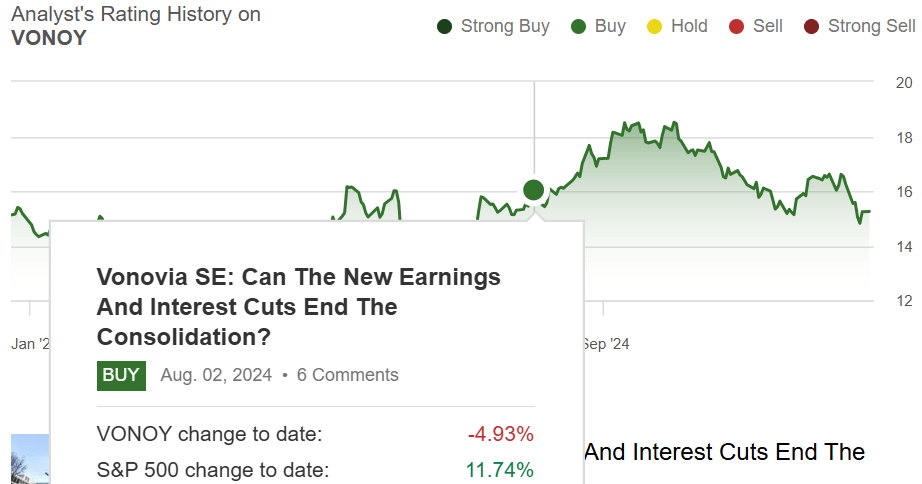922x484 pixels.
Task: Click the Buy rating marker on the chart
Action: (x=533, y=190)
